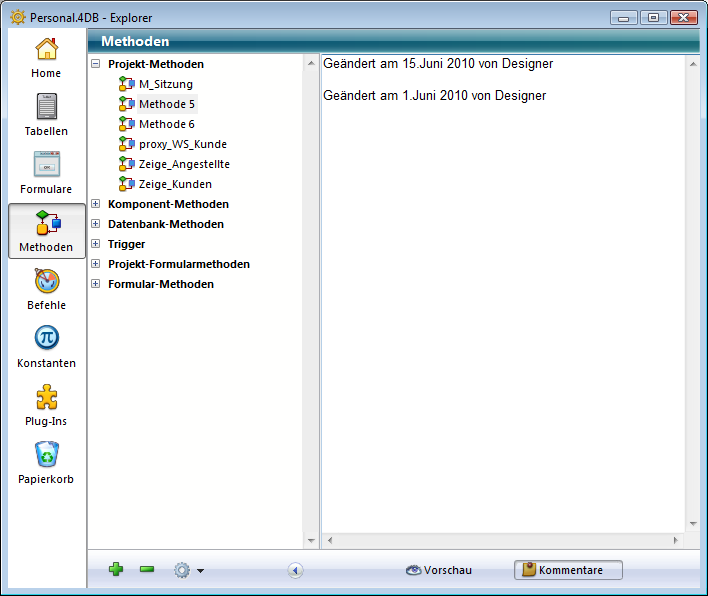Open the Home page icon

(x=46, y=57)
